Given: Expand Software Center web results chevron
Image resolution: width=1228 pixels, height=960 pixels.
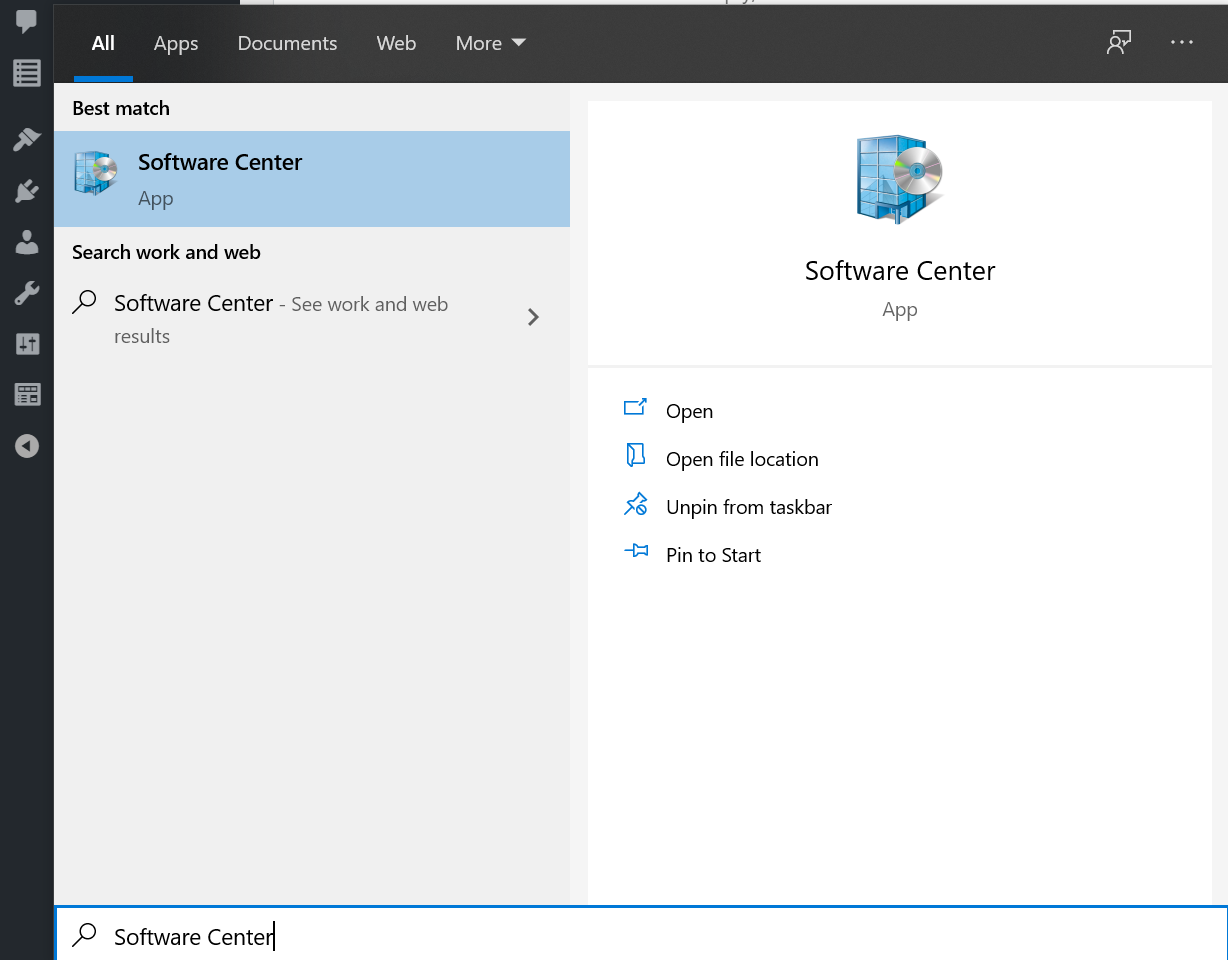Looking at the screenshot, I should 533,317.
